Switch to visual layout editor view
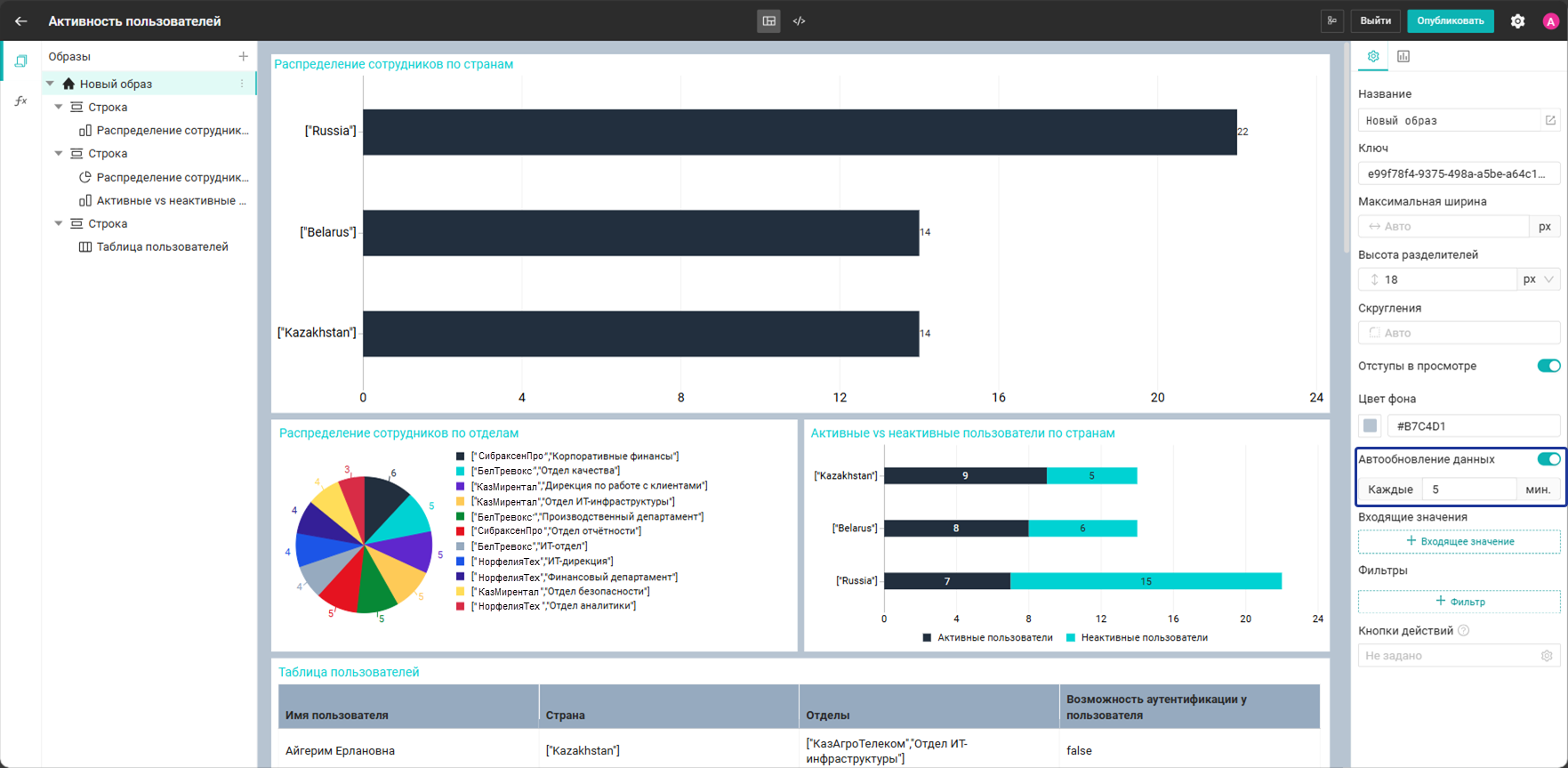Screen dimensions: 1568x768 (769, 21)
